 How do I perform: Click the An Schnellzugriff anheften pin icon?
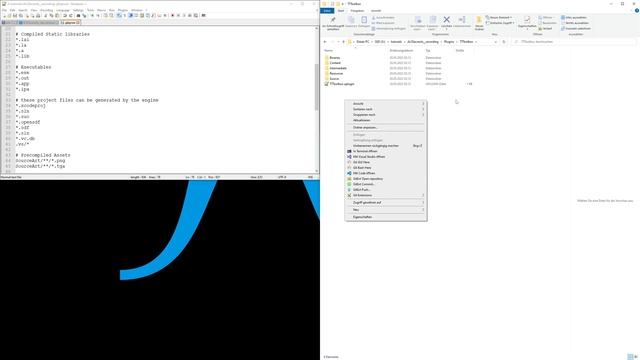pyautogui.click(x=333, y=20)
